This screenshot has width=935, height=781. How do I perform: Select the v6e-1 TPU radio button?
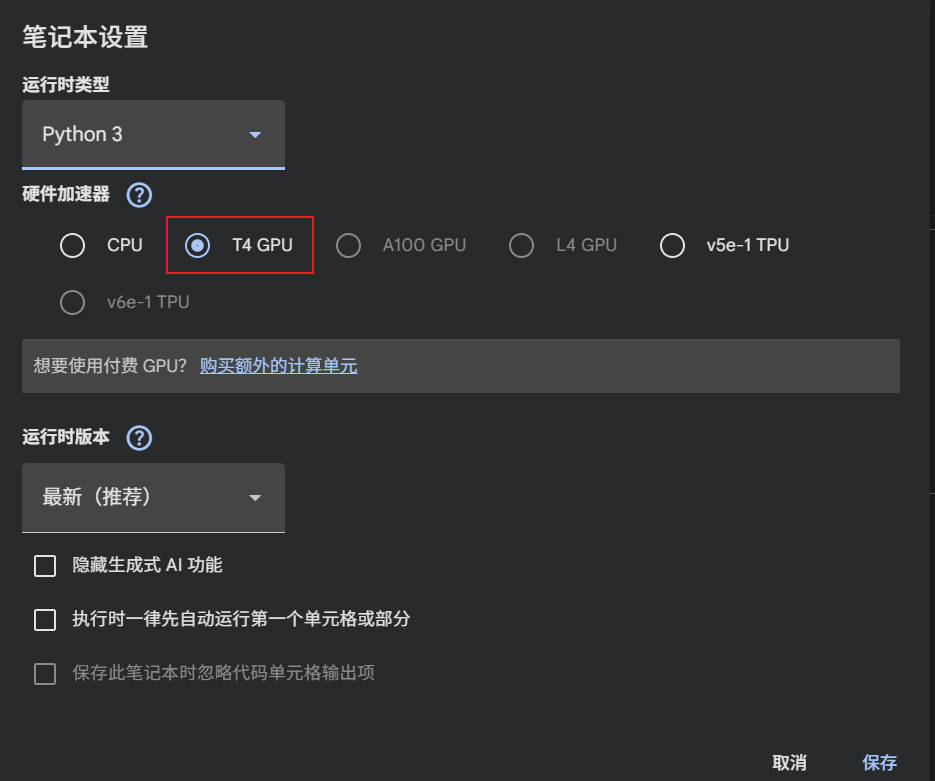tap(72, 302)
